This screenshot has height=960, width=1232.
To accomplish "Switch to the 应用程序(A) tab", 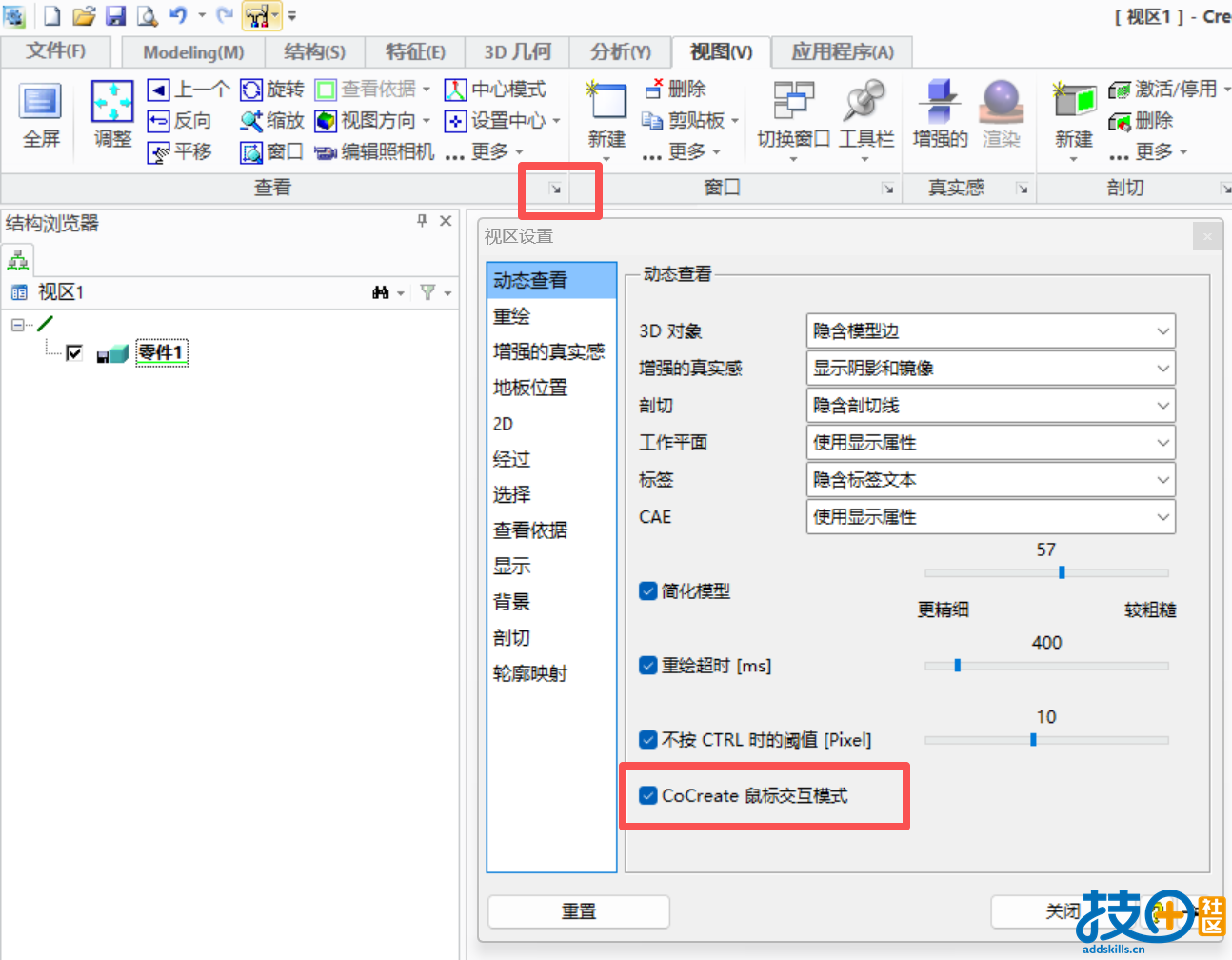I will tap(843, 52).
